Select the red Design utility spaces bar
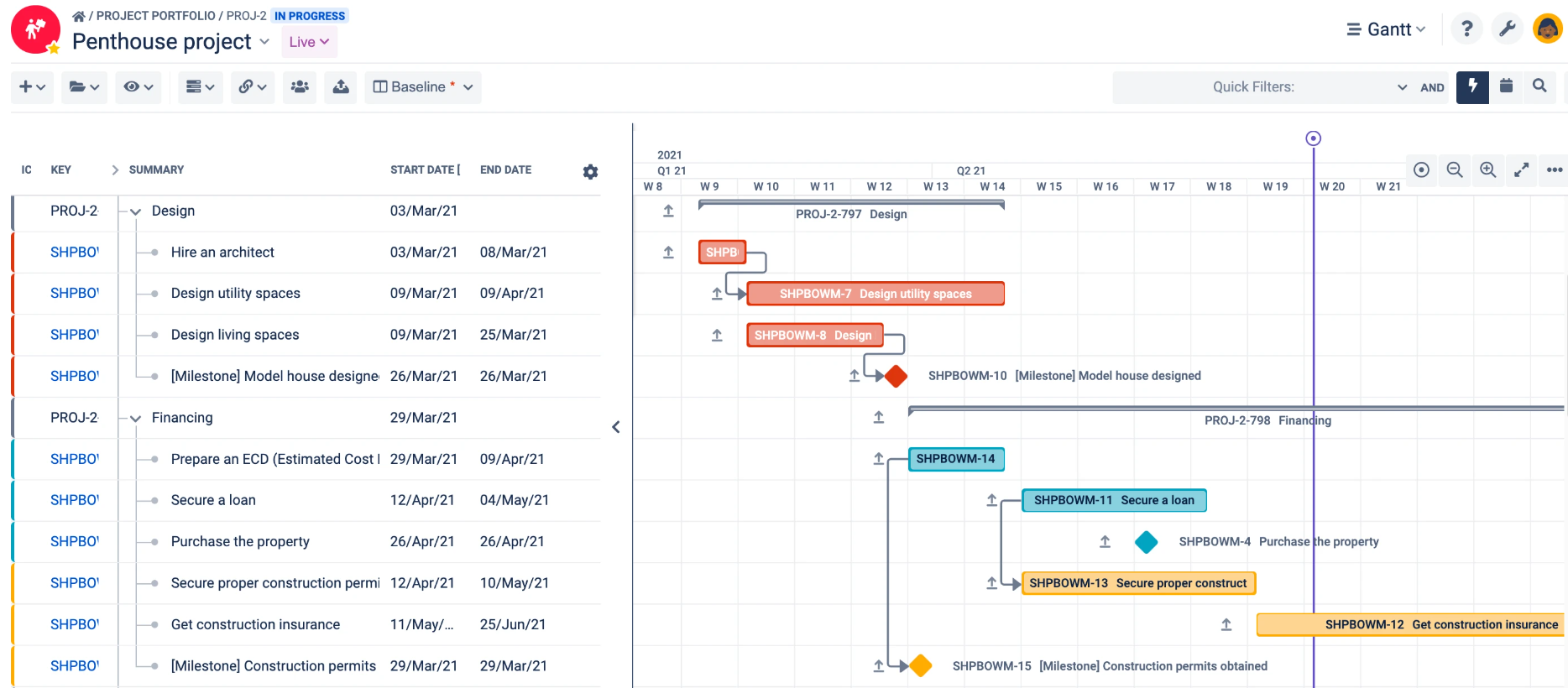The height and width of the screenshot is (688, 1568). point(875,294)
